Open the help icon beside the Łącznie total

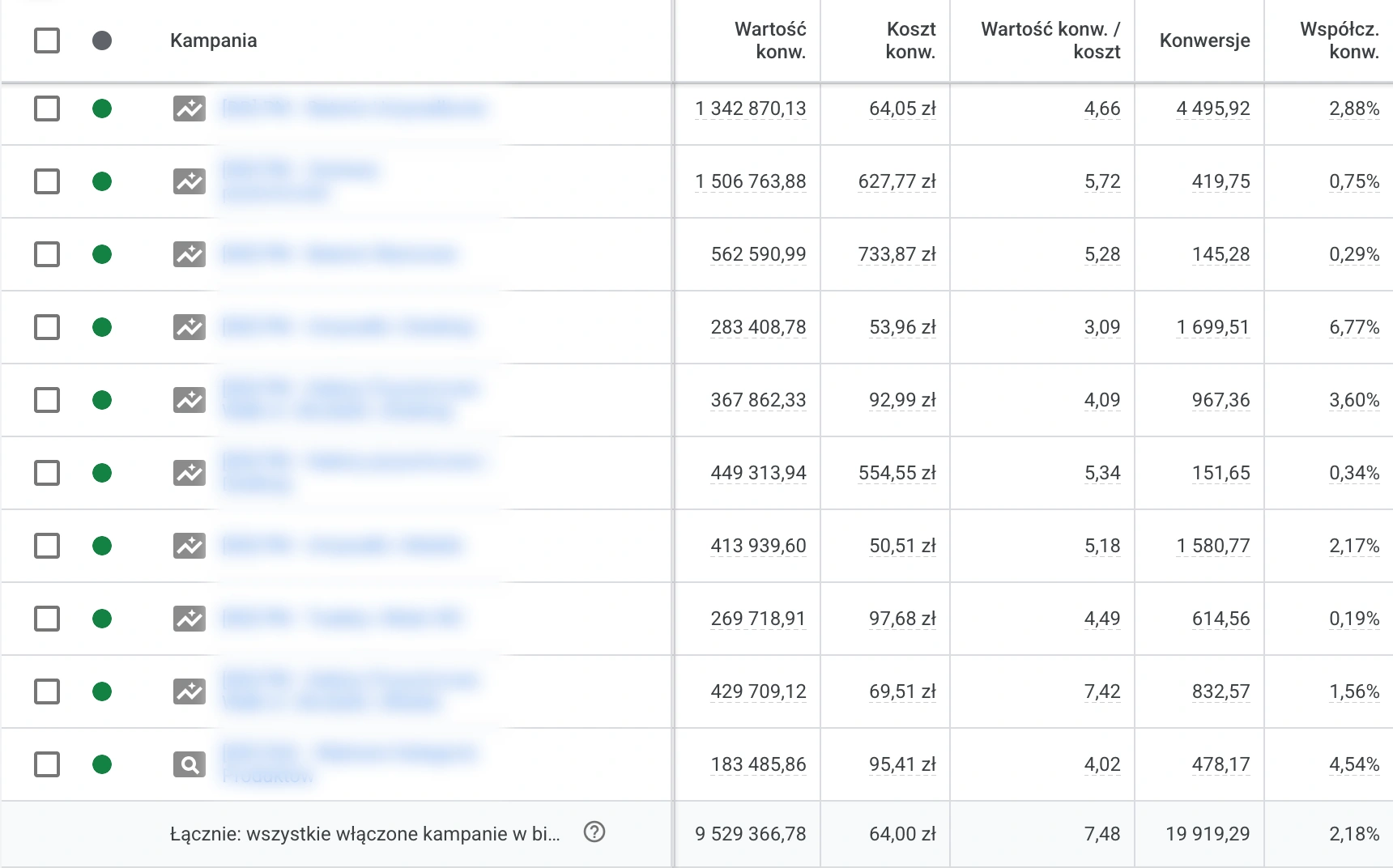(594, 832)
